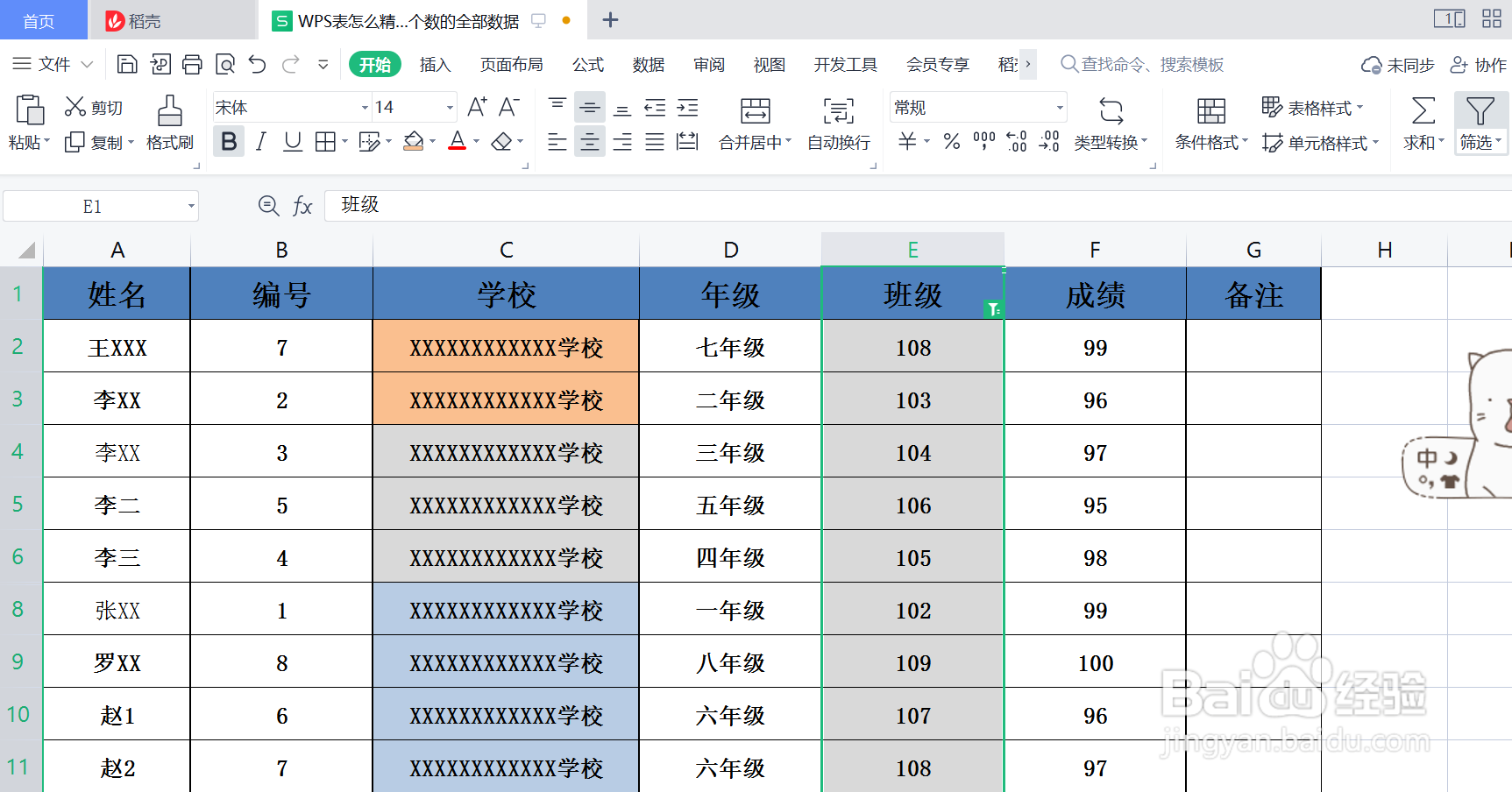Toggle vertical middle alignment
Viewport: 1512px width, 792px height.
(590, 108)
